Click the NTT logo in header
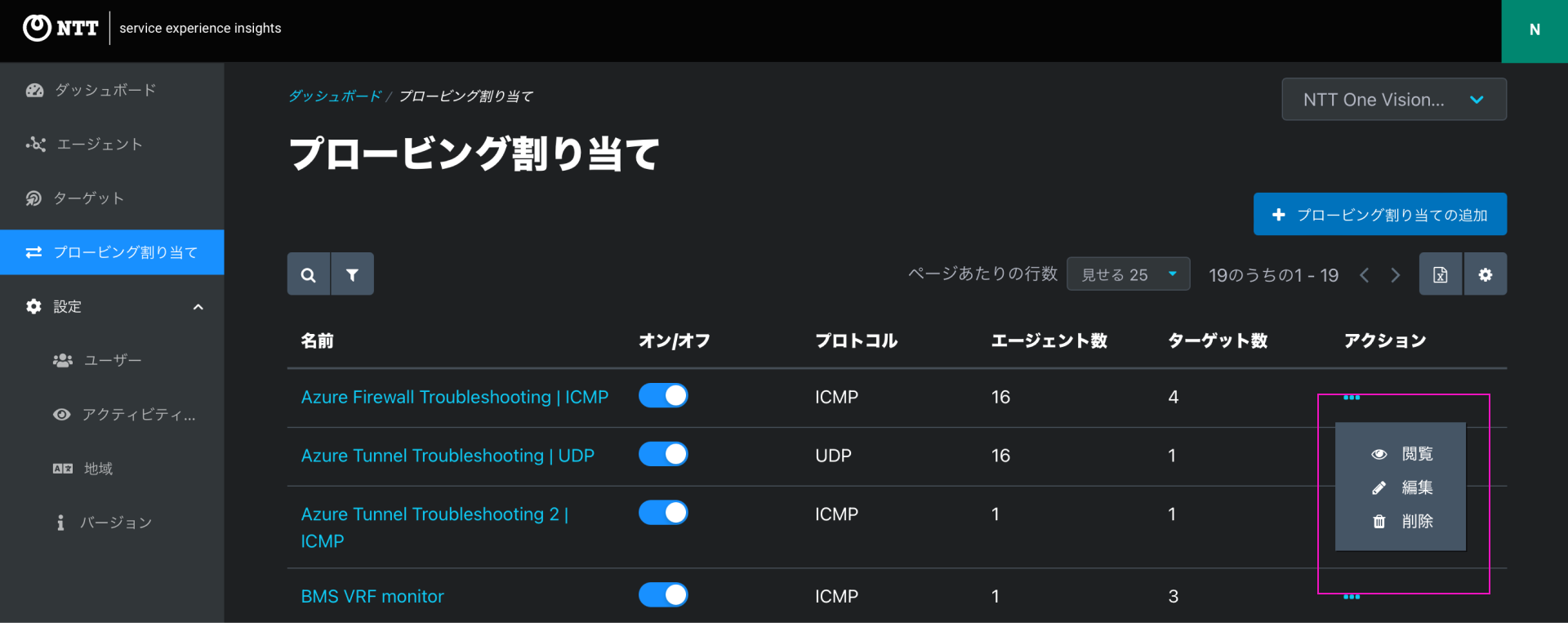This screenshot has width=1568, height=623. [61, 28]
